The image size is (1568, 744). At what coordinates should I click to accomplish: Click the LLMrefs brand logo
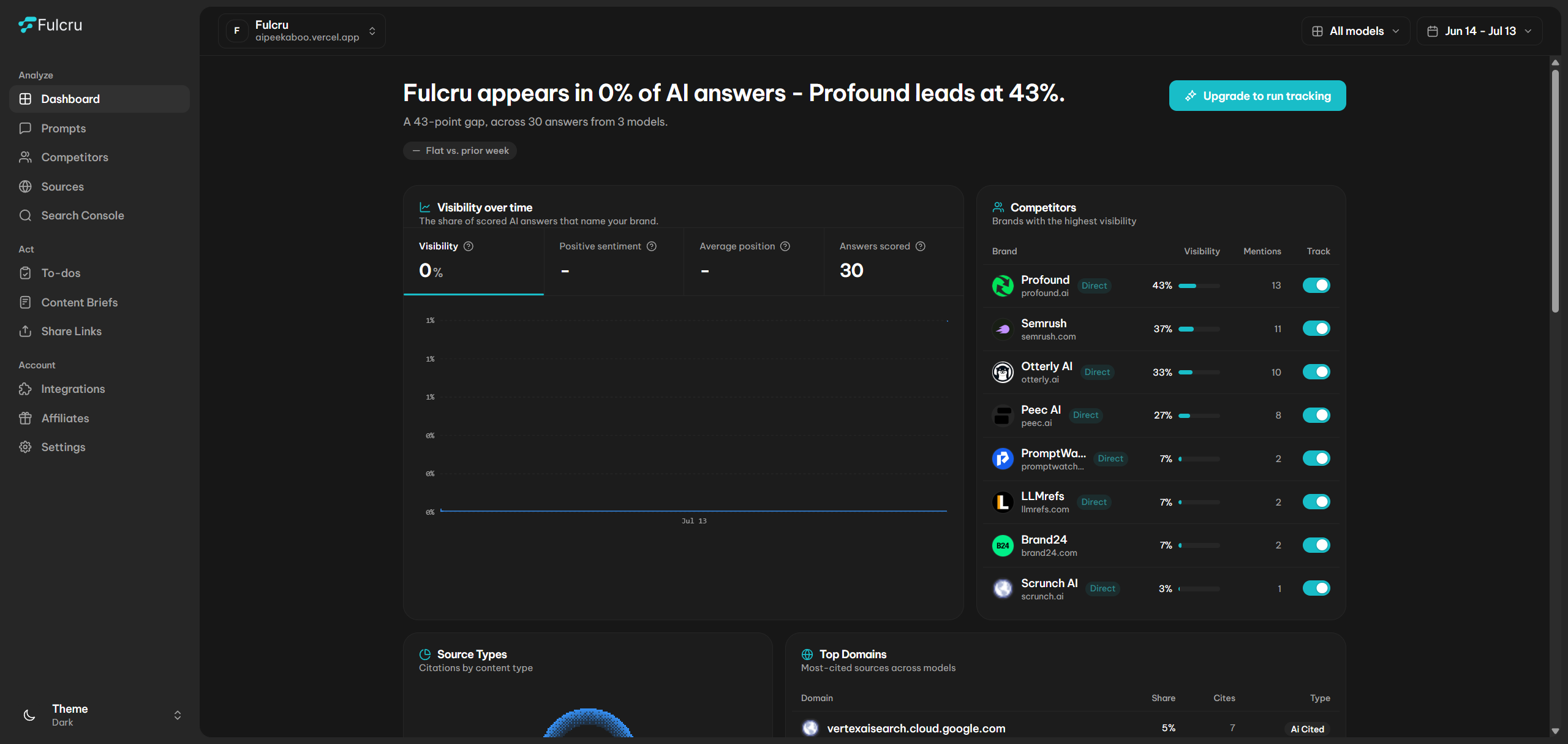1003,502
